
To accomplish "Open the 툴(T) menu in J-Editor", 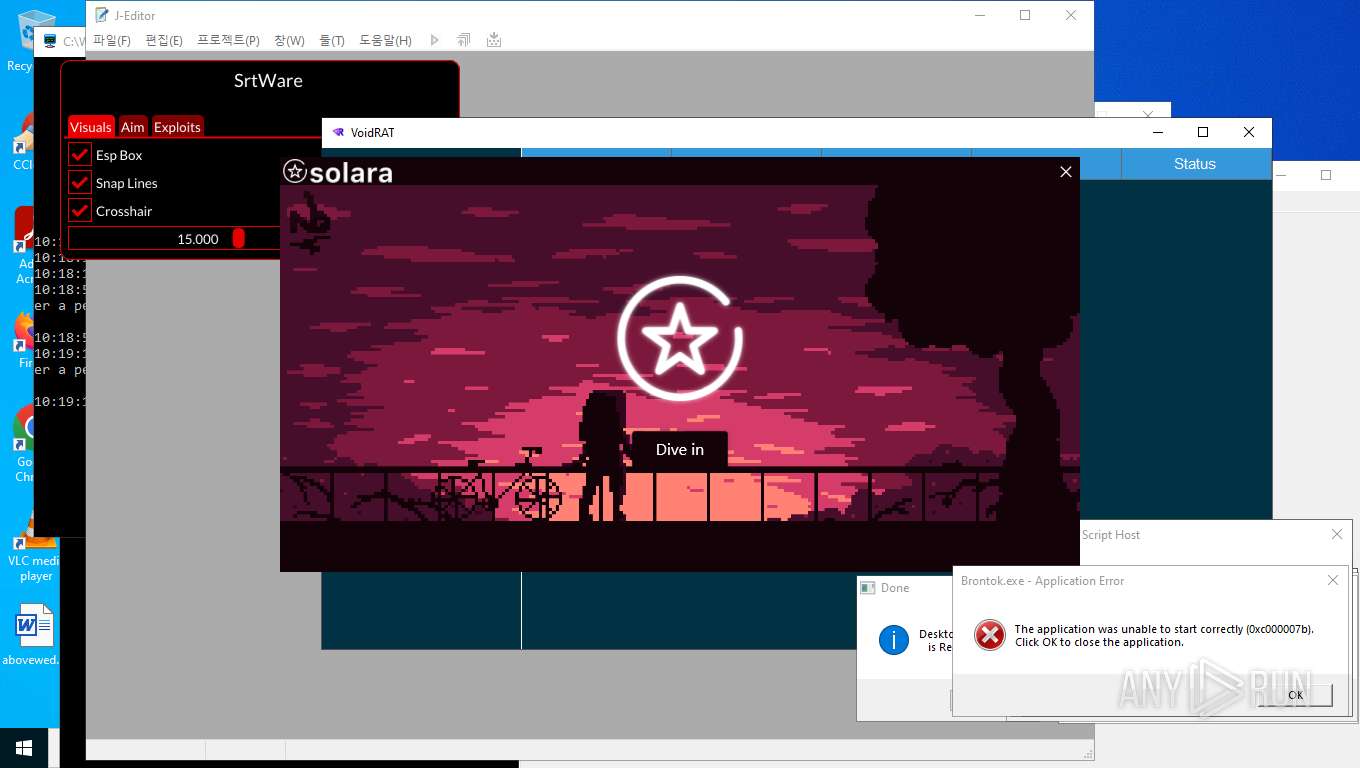I will tap(332, 40).
